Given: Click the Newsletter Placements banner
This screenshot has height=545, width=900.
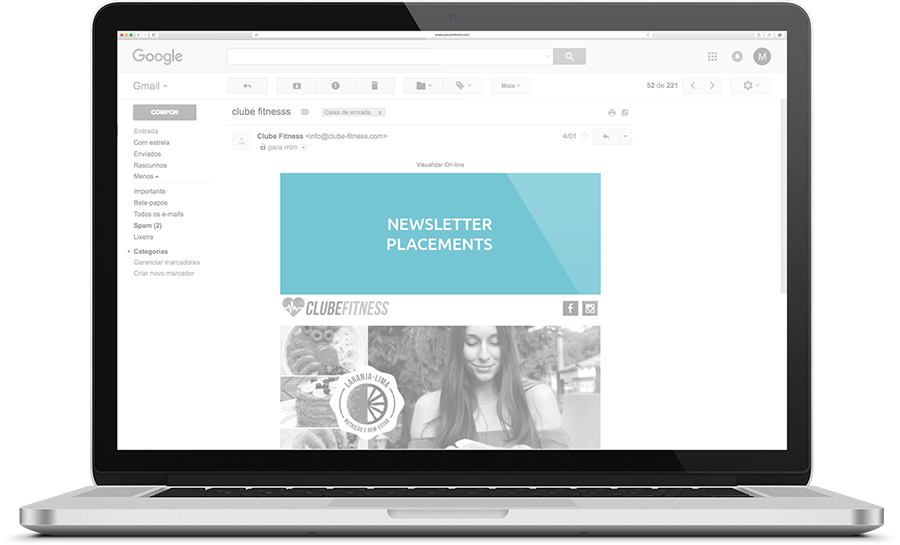Looking at the screenshot, I should click(x=440, y=234).
